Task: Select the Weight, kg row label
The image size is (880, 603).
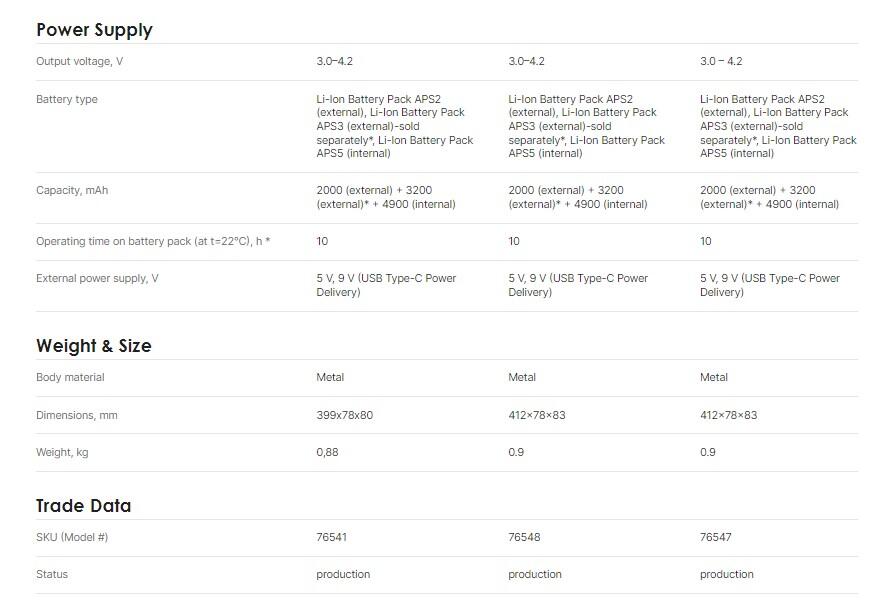Action: (62, 453)
